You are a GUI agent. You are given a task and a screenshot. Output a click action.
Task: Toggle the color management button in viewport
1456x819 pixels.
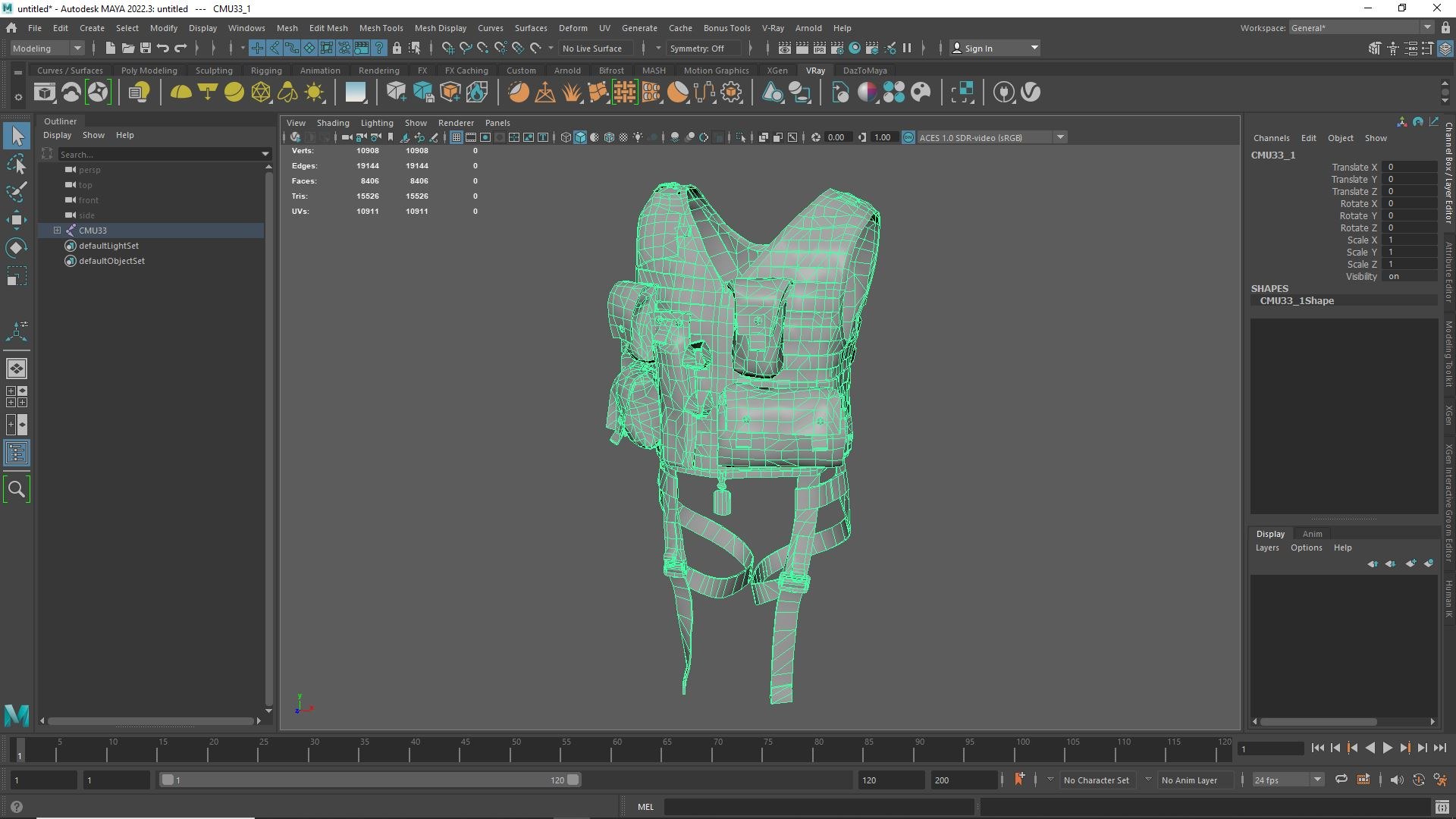[x=908, y=137]
